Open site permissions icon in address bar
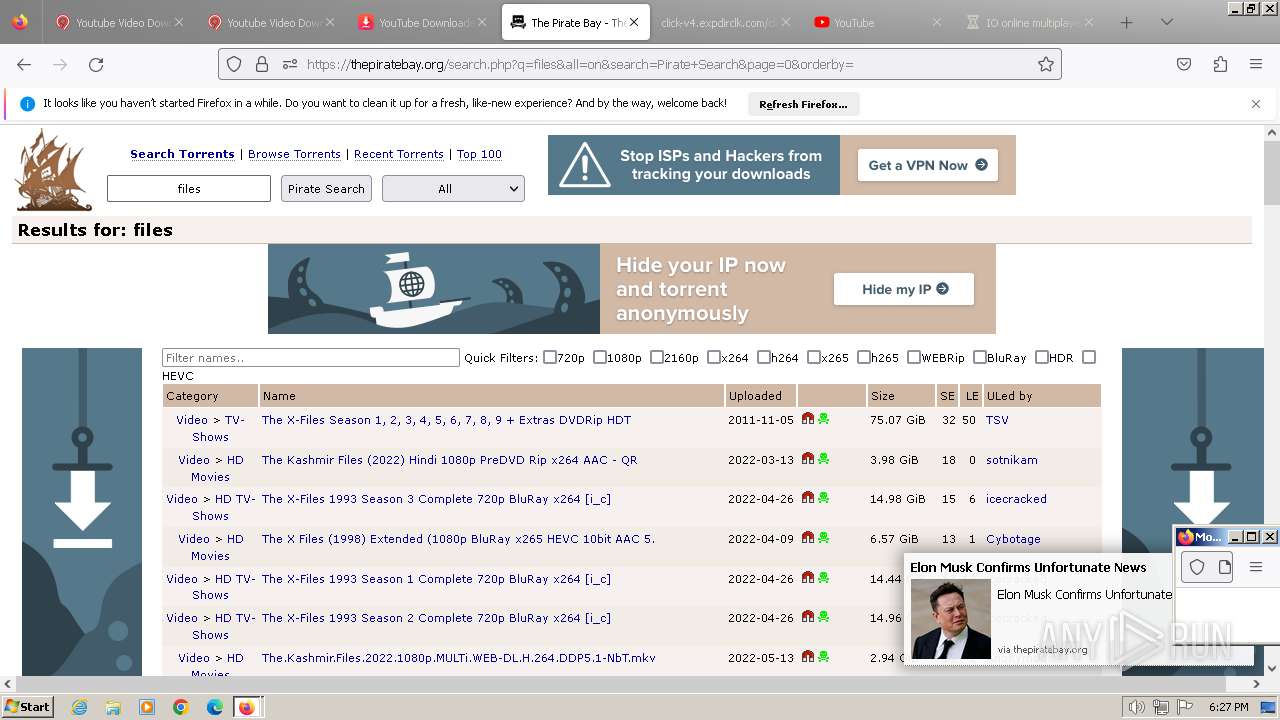Image resolution: width=1280 pixels, height=720 pixels. click(x=290, y=64)
